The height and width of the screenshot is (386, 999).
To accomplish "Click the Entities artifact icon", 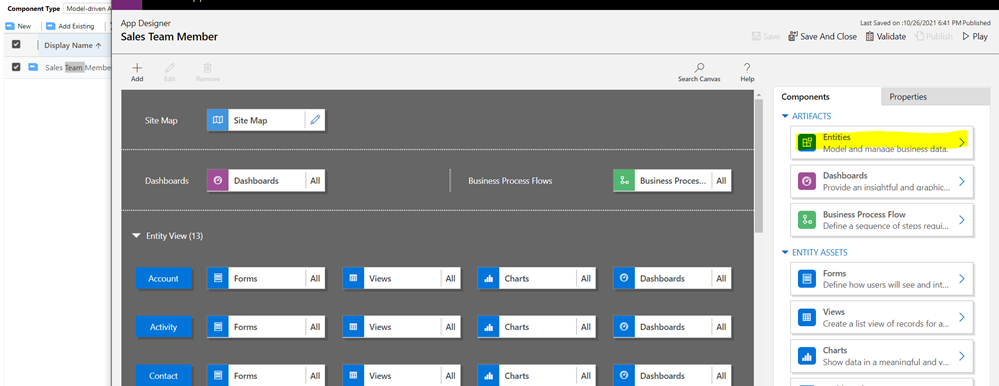I will tap(807, 143).
